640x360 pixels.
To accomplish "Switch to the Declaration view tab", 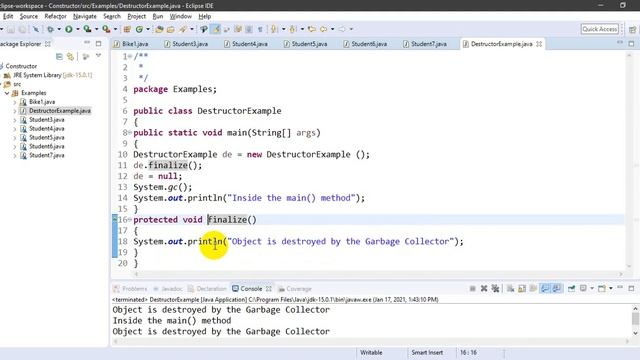I will point(207,289).
